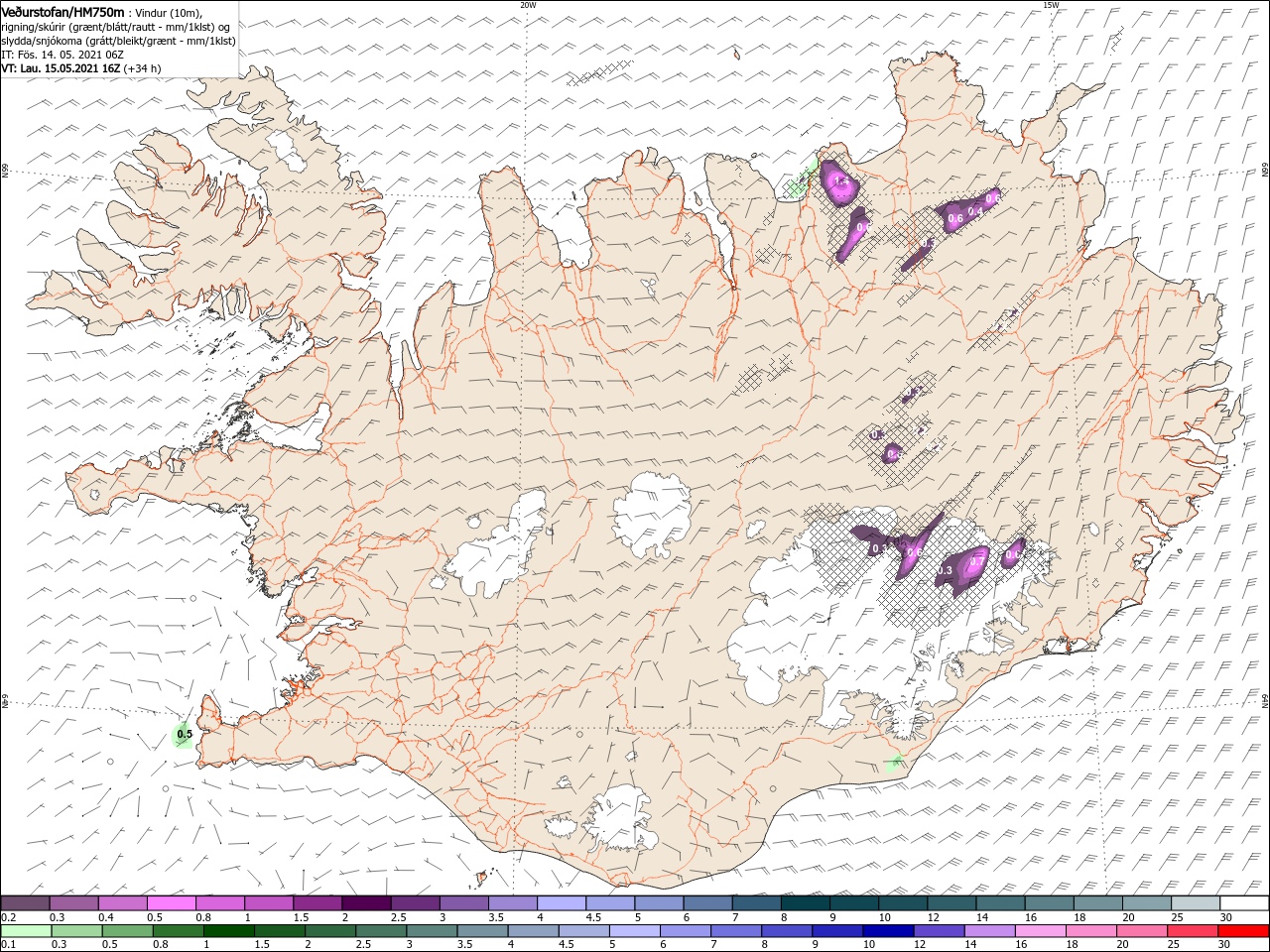1270x952 pixels.
Task: Click the Veðurstofan/HM750m map title
Action: (x=63, y=11)
